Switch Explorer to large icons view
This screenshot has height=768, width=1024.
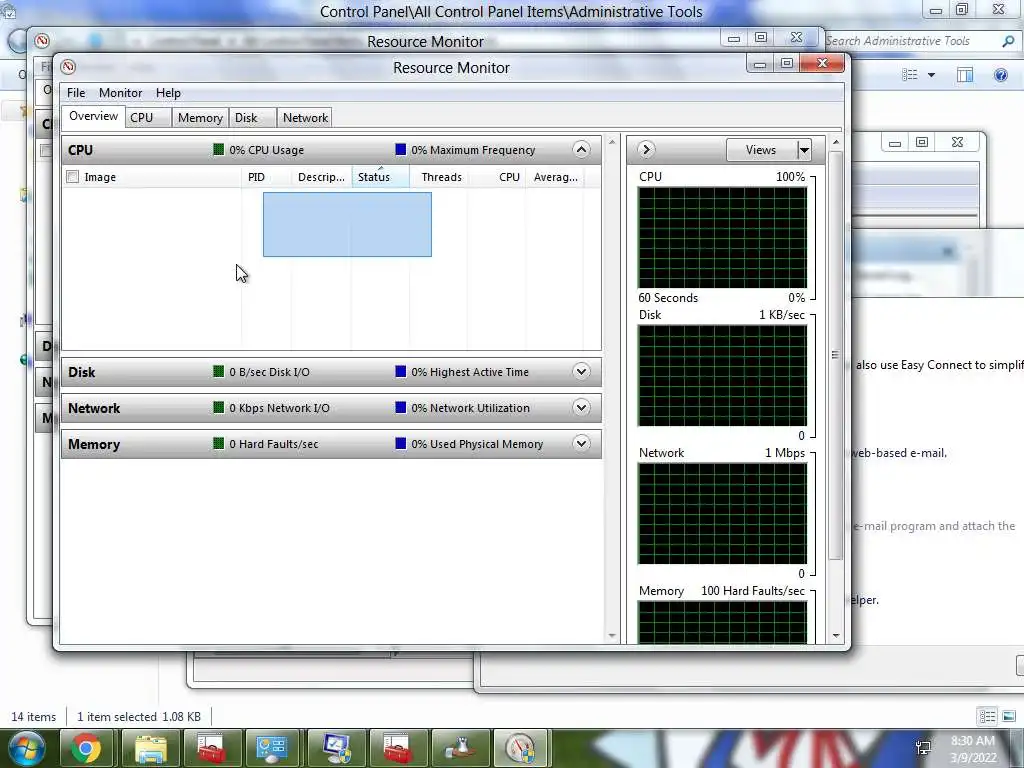1009,716
